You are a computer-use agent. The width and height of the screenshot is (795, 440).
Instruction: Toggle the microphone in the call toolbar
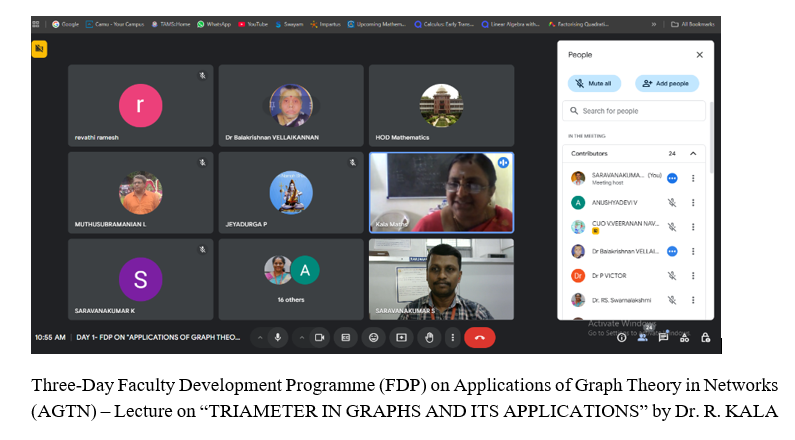pos(278,338)
